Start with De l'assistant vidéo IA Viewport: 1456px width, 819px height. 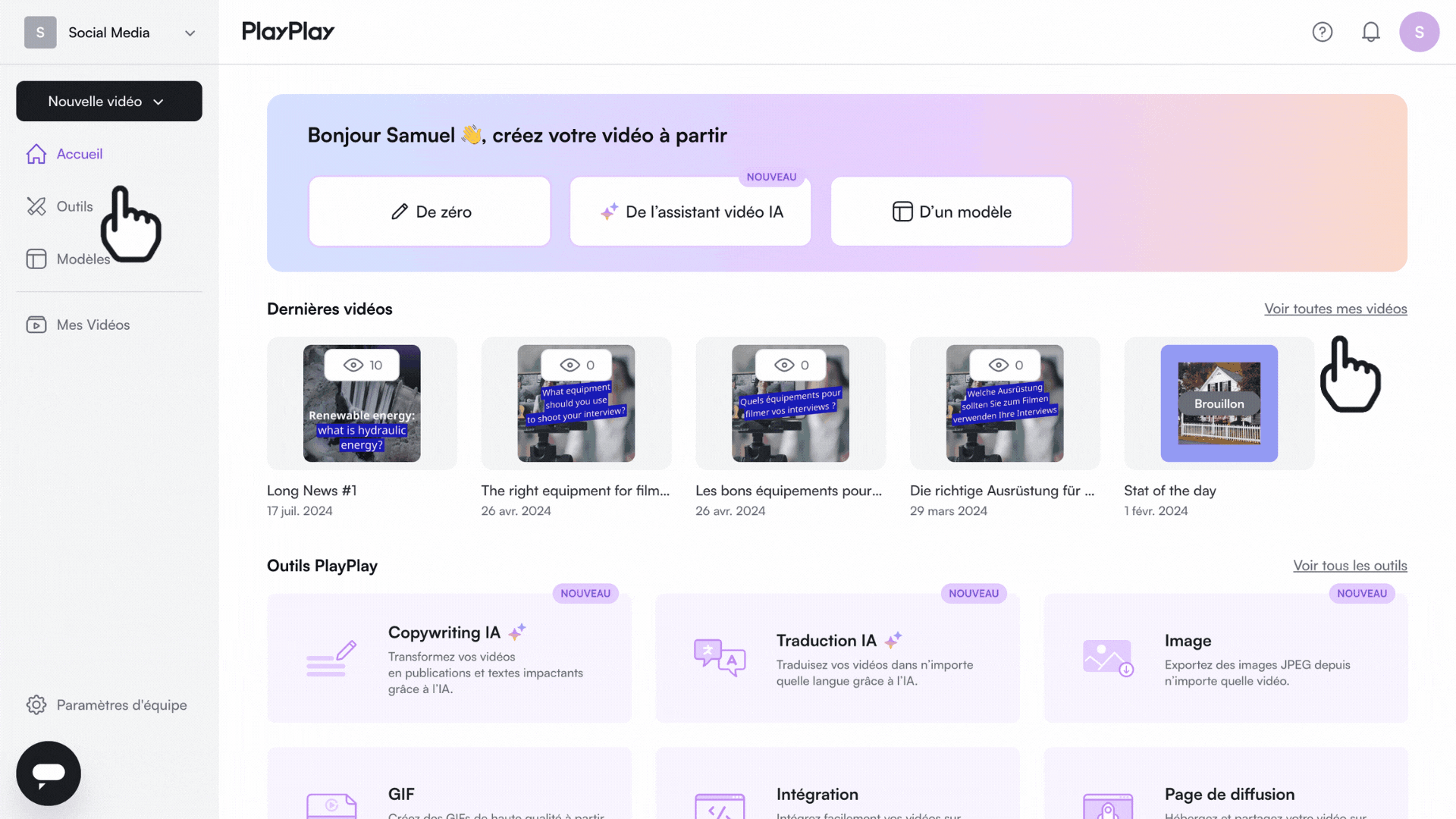point(690,212)
